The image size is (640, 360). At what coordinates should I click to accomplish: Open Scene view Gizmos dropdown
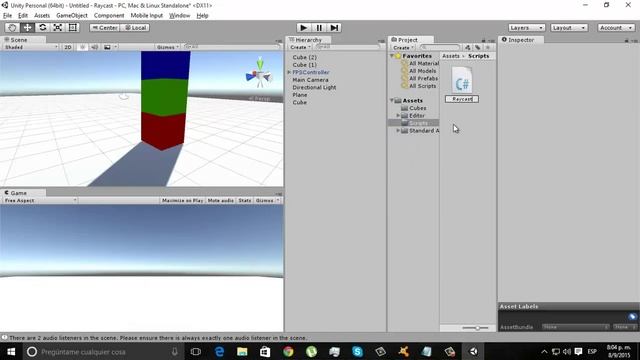click(168, 47)
